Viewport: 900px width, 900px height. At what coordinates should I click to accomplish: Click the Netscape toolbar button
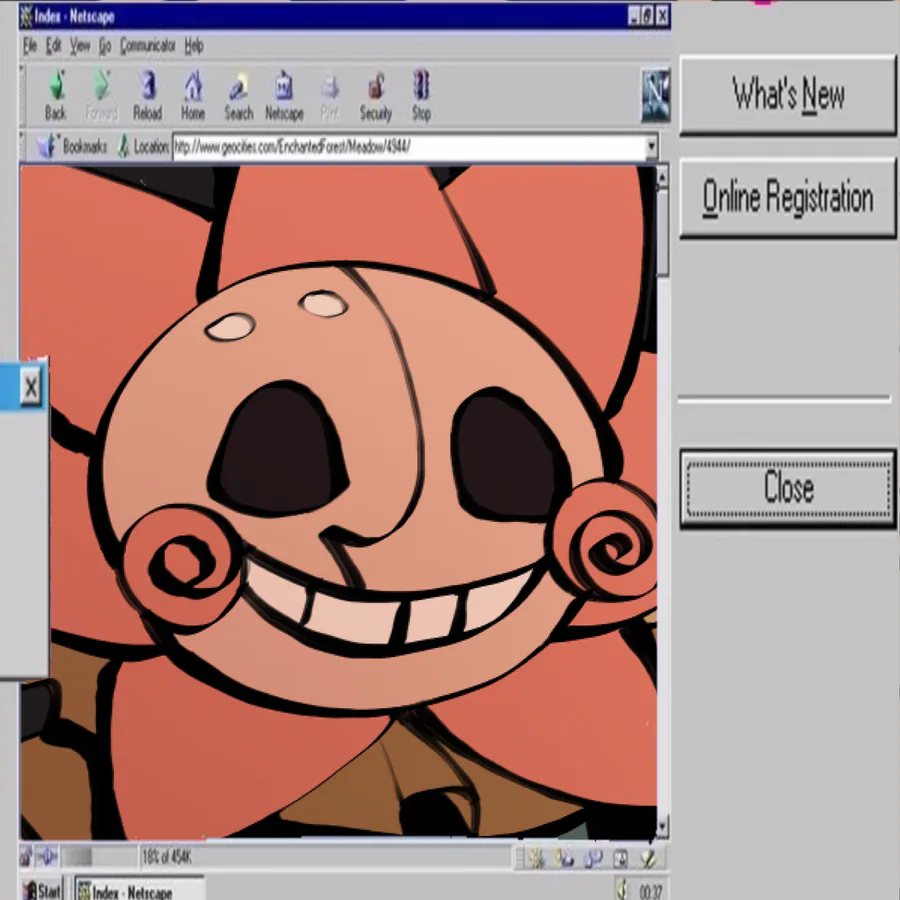[x=284, y=95]
